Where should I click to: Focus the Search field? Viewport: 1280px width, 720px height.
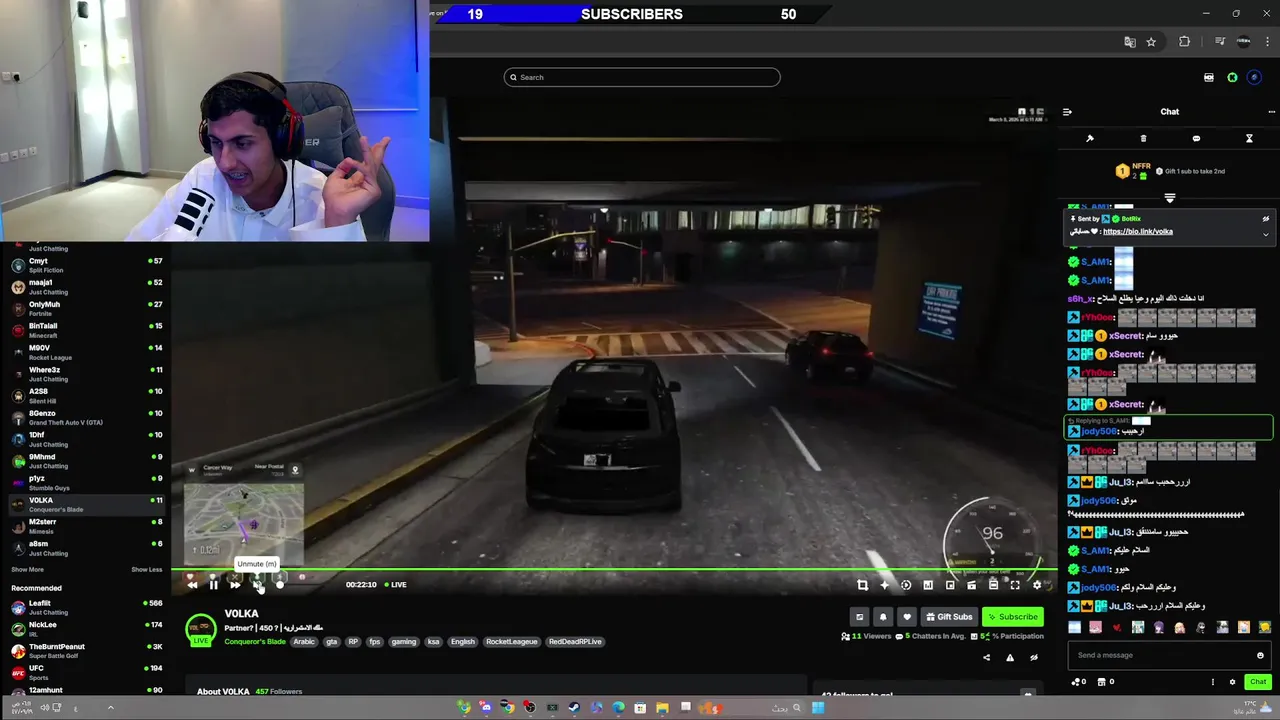click(642, 77)
